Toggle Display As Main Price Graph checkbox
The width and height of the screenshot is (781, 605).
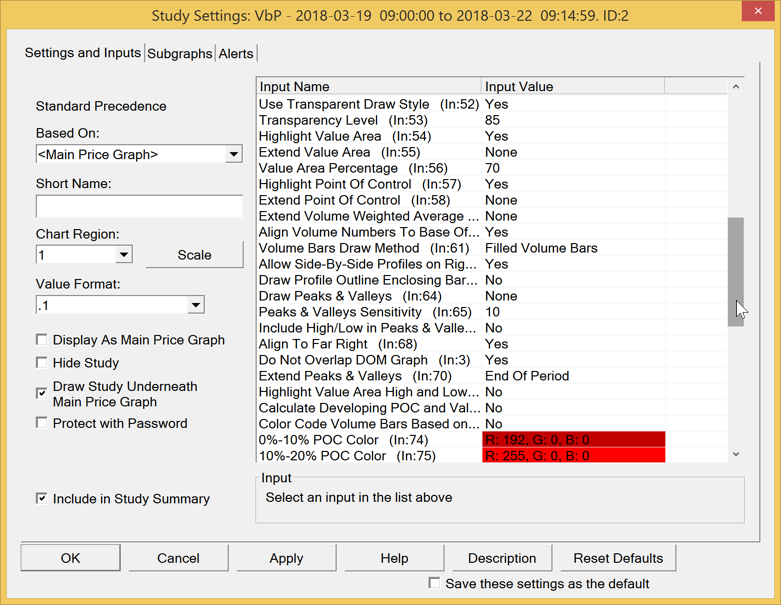(42, 340)
